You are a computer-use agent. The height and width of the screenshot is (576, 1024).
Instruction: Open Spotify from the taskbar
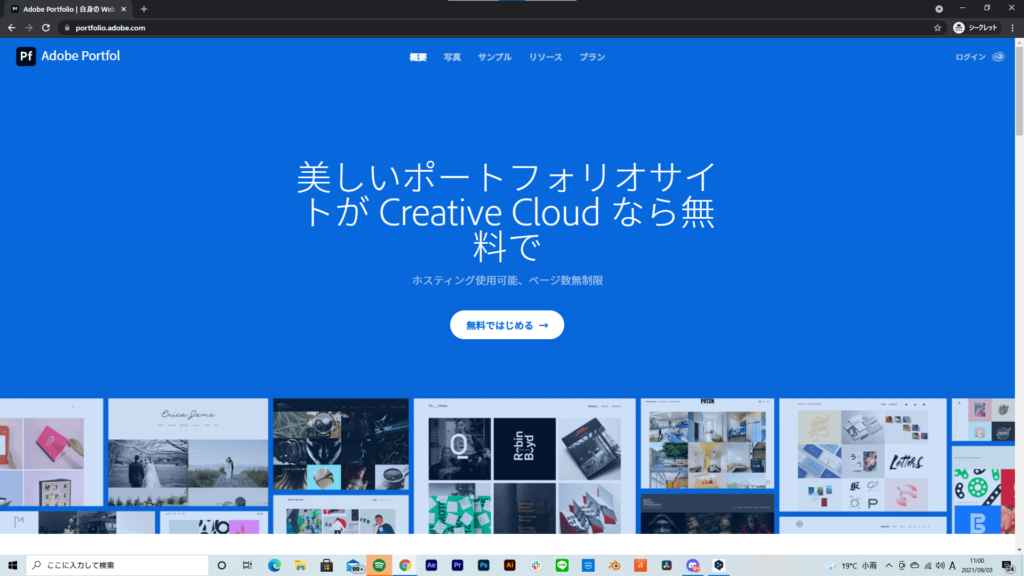pos(379,566)
